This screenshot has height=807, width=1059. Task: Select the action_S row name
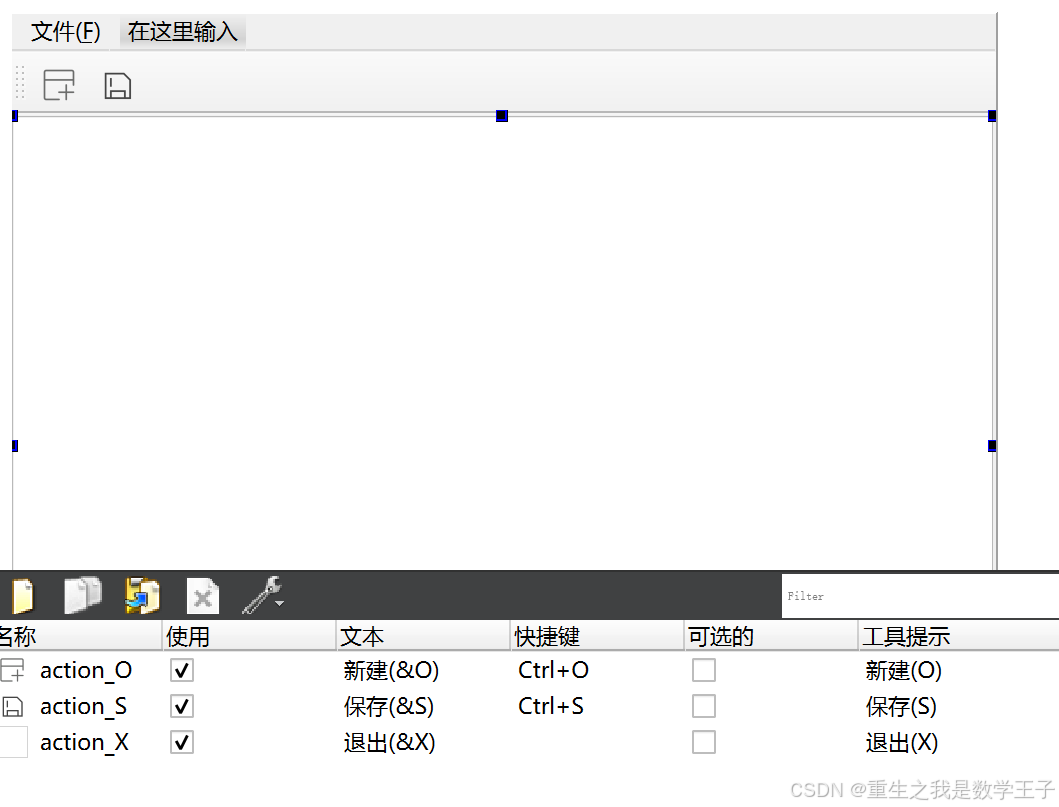(x=83, y=706)
